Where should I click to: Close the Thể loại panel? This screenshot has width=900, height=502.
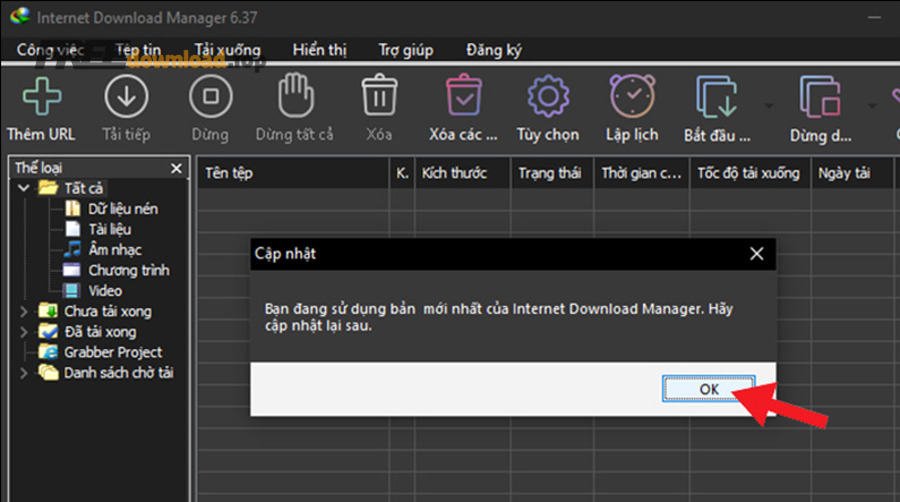176,168
